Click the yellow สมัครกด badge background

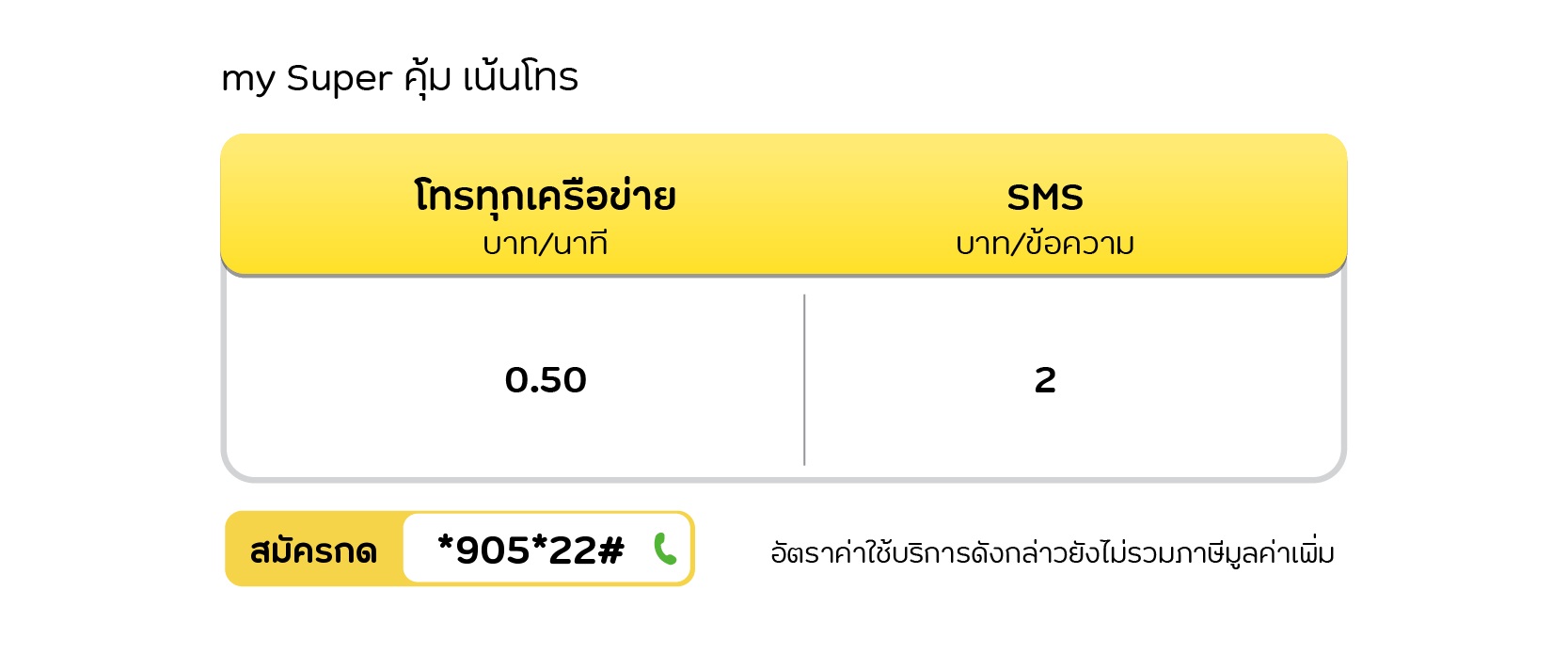pyautogui.click(x=314, y=549)
